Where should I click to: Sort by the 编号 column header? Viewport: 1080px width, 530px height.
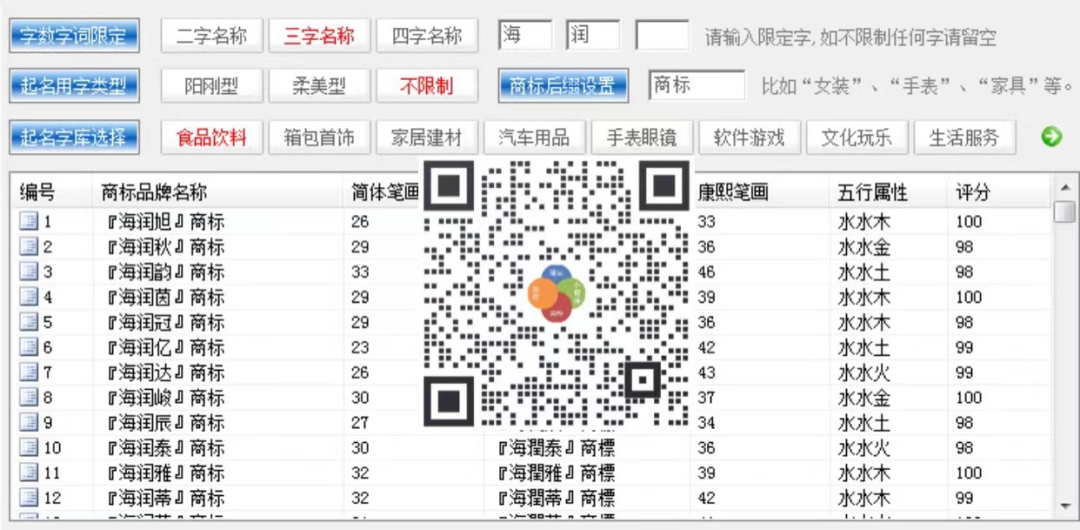(x=52, y=192)
